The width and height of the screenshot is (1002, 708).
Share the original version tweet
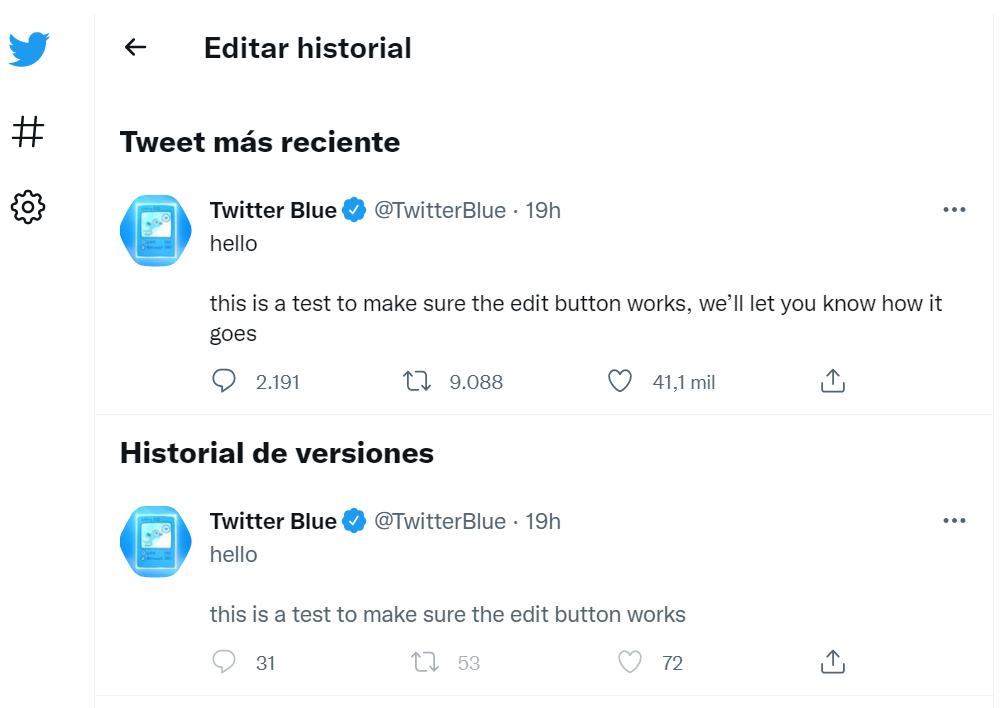click(833, 662)
